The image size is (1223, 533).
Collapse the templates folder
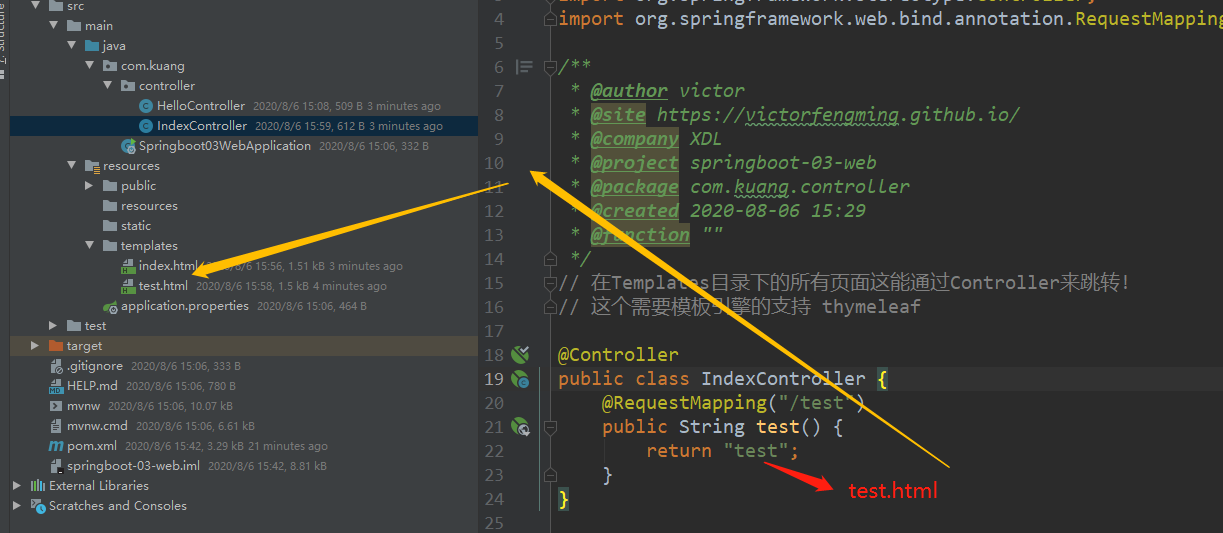coord(89,246)
